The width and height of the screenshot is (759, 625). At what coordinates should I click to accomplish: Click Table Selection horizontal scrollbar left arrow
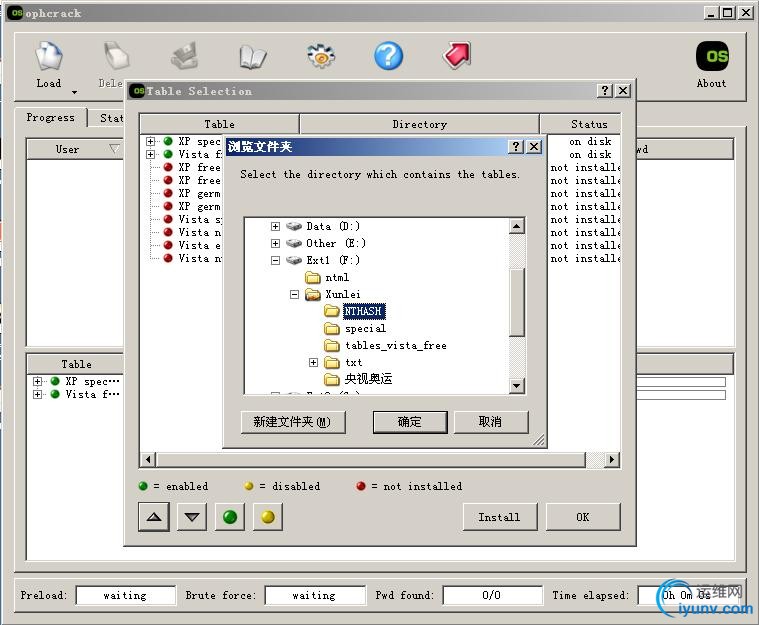click(x=148, y=459)
